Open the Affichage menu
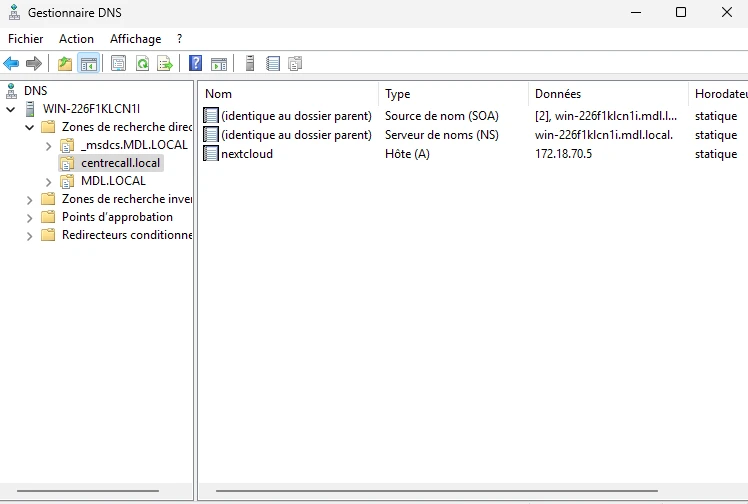Screen dimensions: 748x504 (x=135, y=39)
